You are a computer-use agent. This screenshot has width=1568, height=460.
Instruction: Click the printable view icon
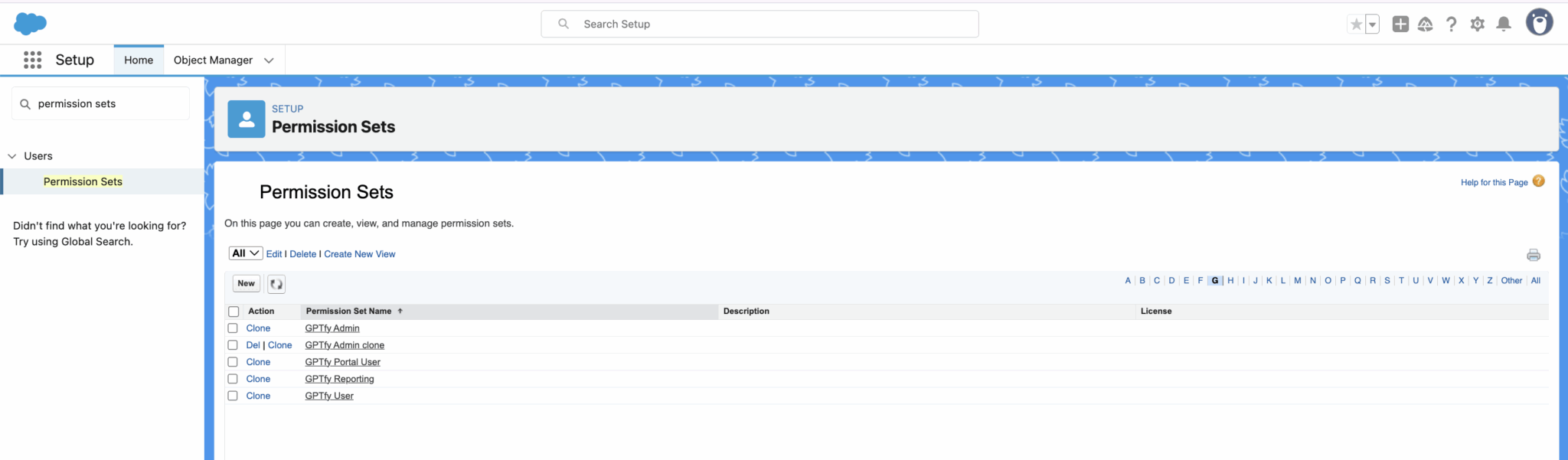tap(1534, 255)
